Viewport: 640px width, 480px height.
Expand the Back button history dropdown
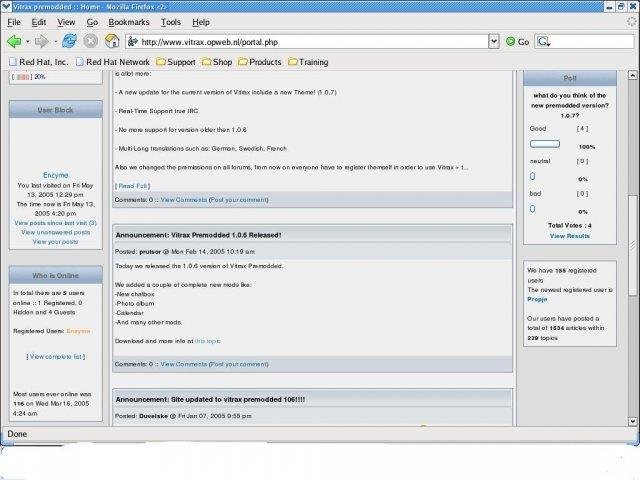tap(27, 42)
